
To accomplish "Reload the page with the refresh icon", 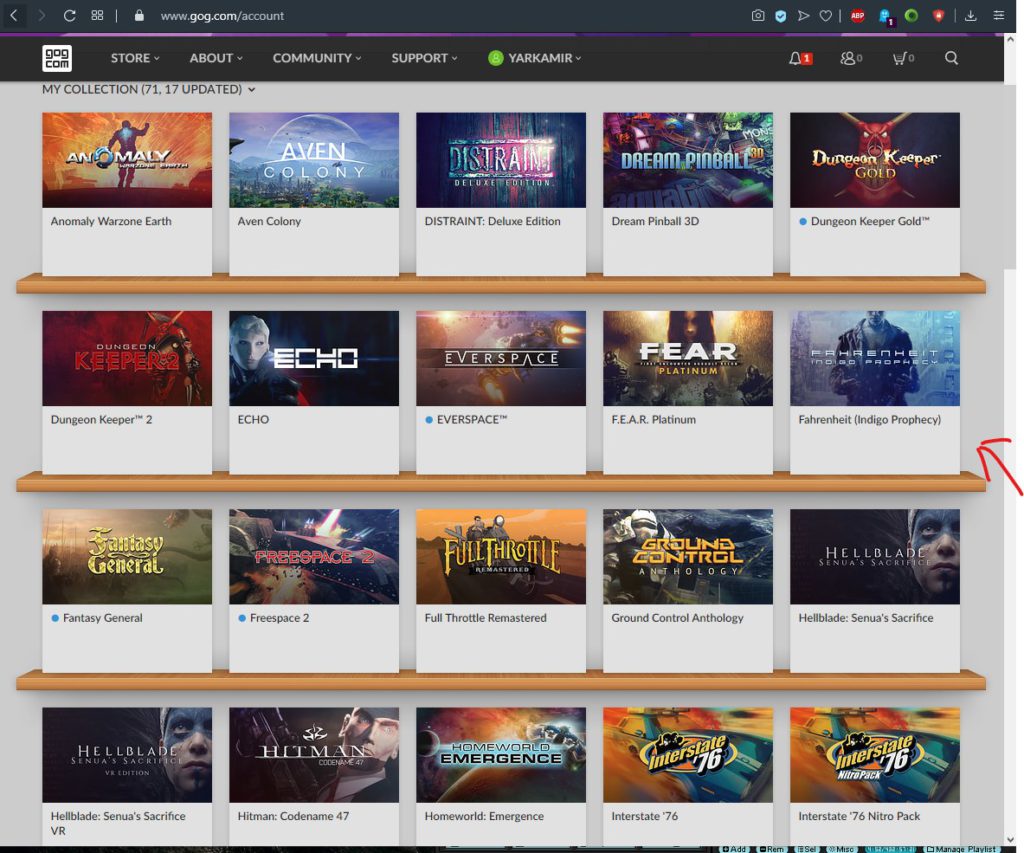I will coord(69,15).
